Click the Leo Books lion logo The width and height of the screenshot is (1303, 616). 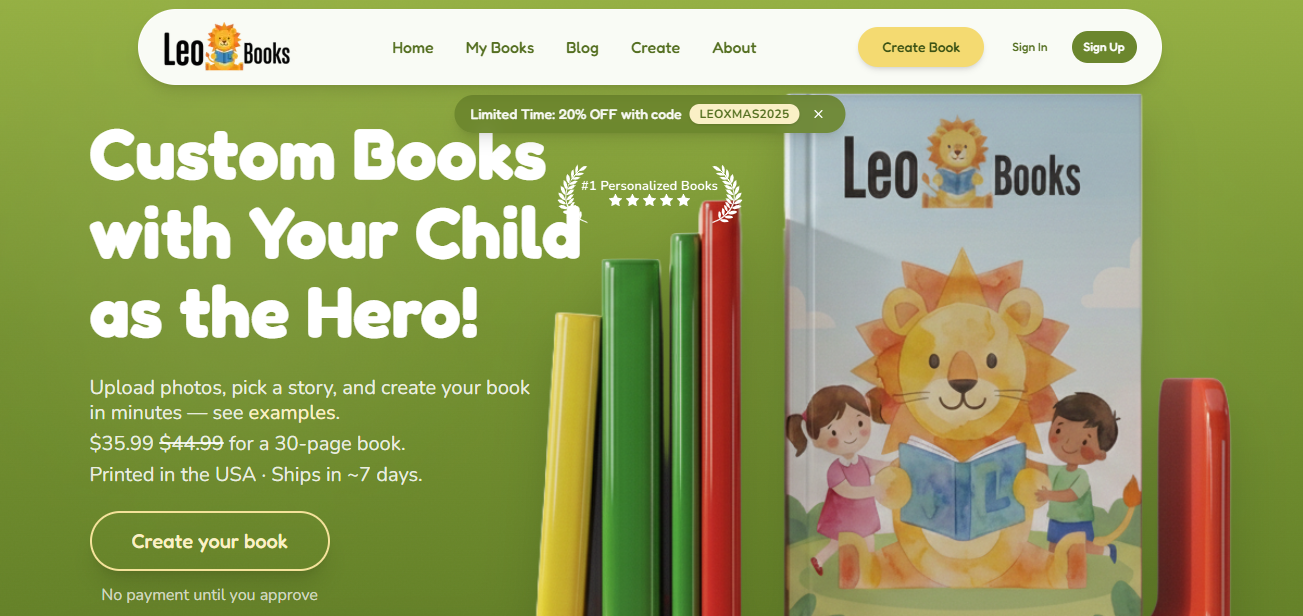[x=227, y=47]
